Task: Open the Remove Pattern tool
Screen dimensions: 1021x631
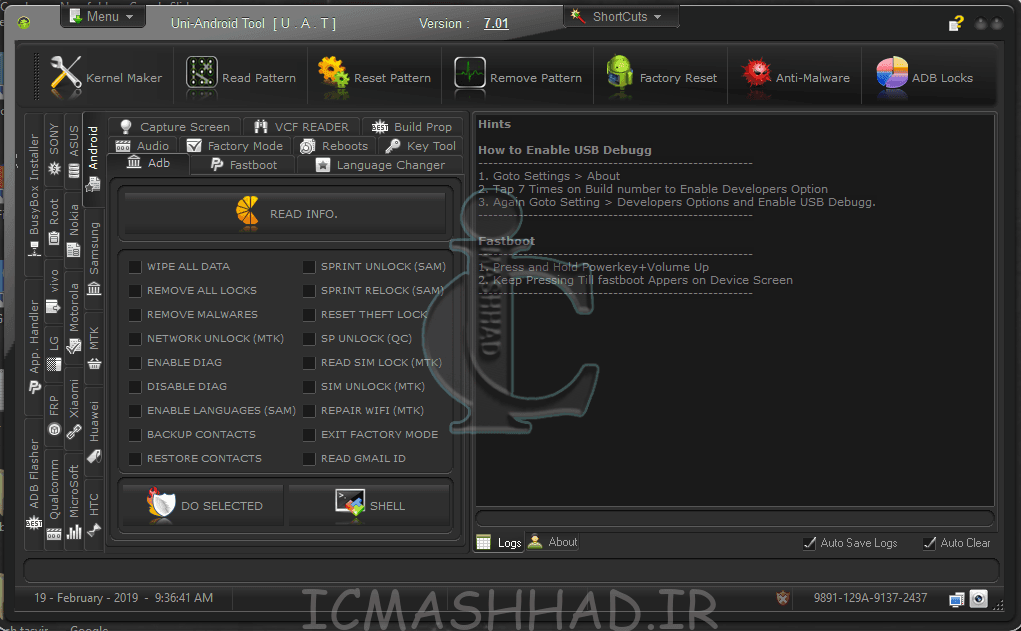Action: pos(518,77)
